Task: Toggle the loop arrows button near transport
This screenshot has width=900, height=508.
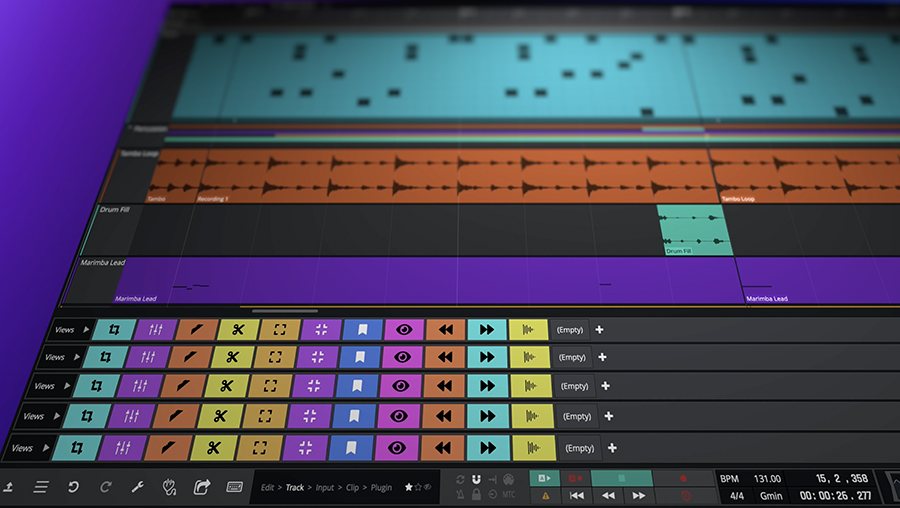Action: 460,479
